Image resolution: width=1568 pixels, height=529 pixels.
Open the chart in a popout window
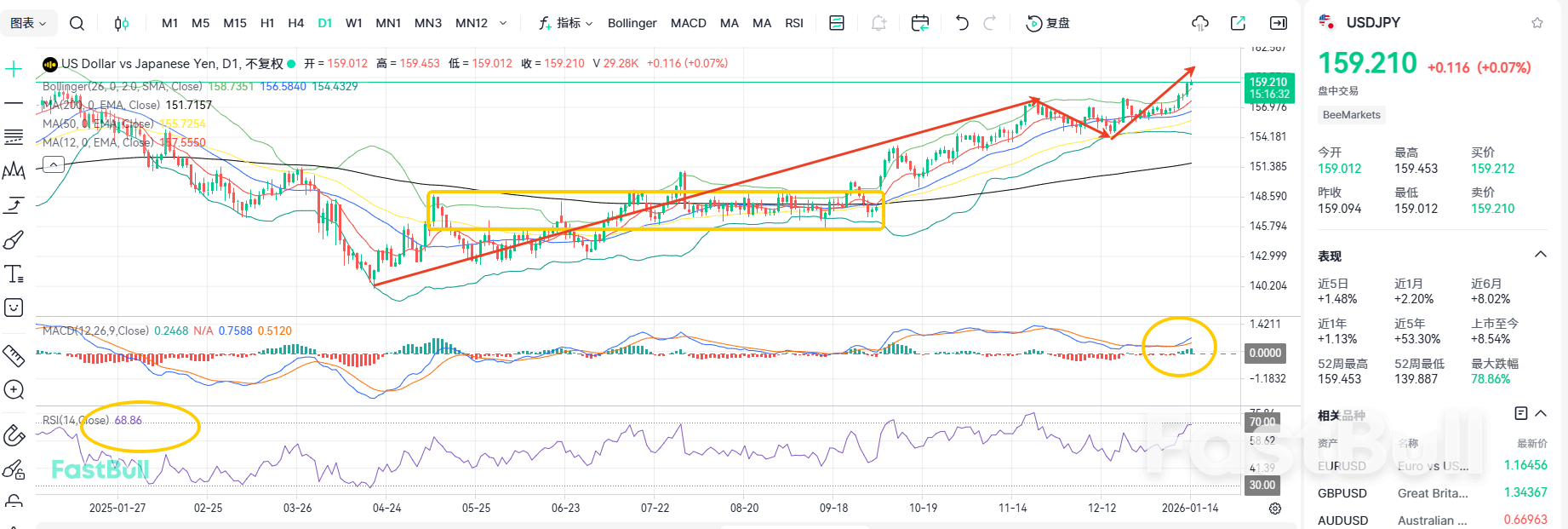(x=1239, y=23)
